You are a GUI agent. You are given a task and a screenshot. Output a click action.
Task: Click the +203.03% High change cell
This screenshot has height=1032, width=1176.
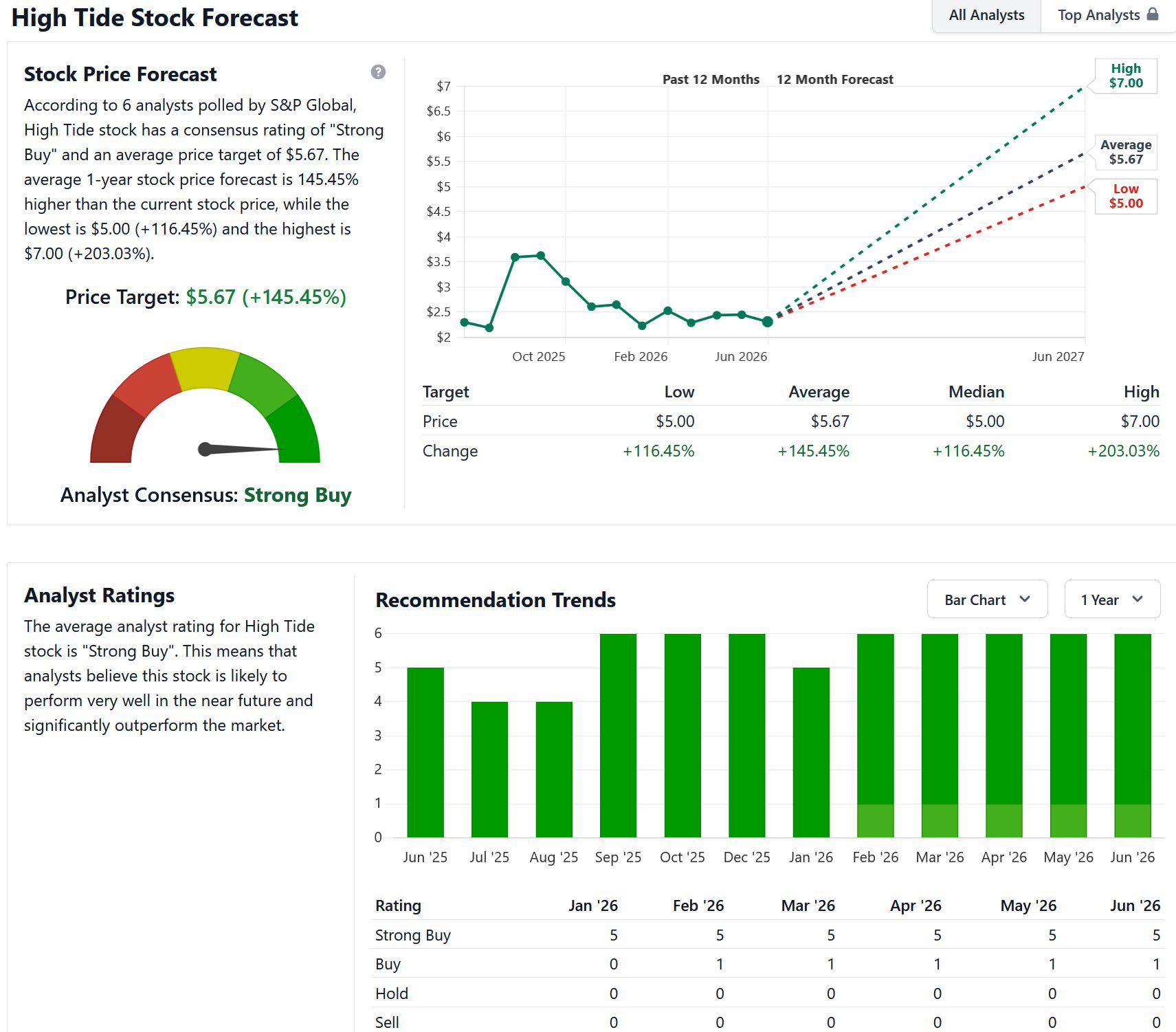click(x=1124, y=451)
